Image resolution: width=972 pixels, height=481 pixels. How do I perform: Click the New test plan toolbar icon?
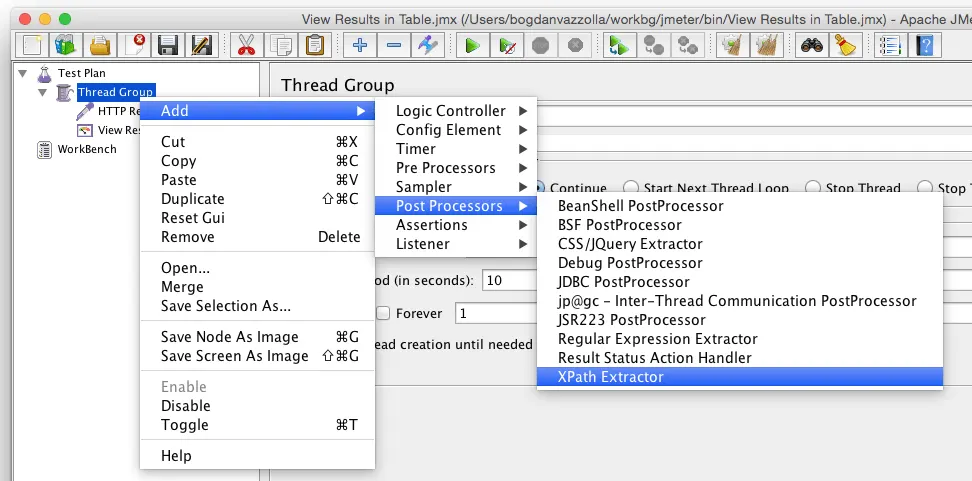click(x=32, y=45)
